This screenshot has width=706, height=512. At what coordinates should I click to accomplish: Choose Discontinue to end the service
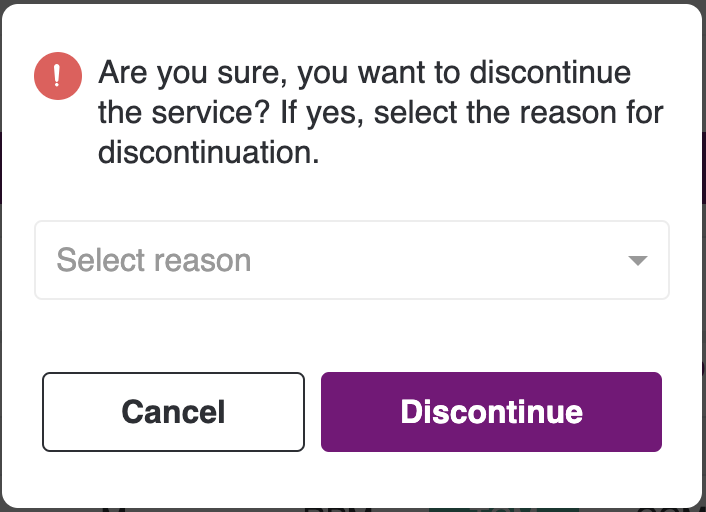(491, 412)
